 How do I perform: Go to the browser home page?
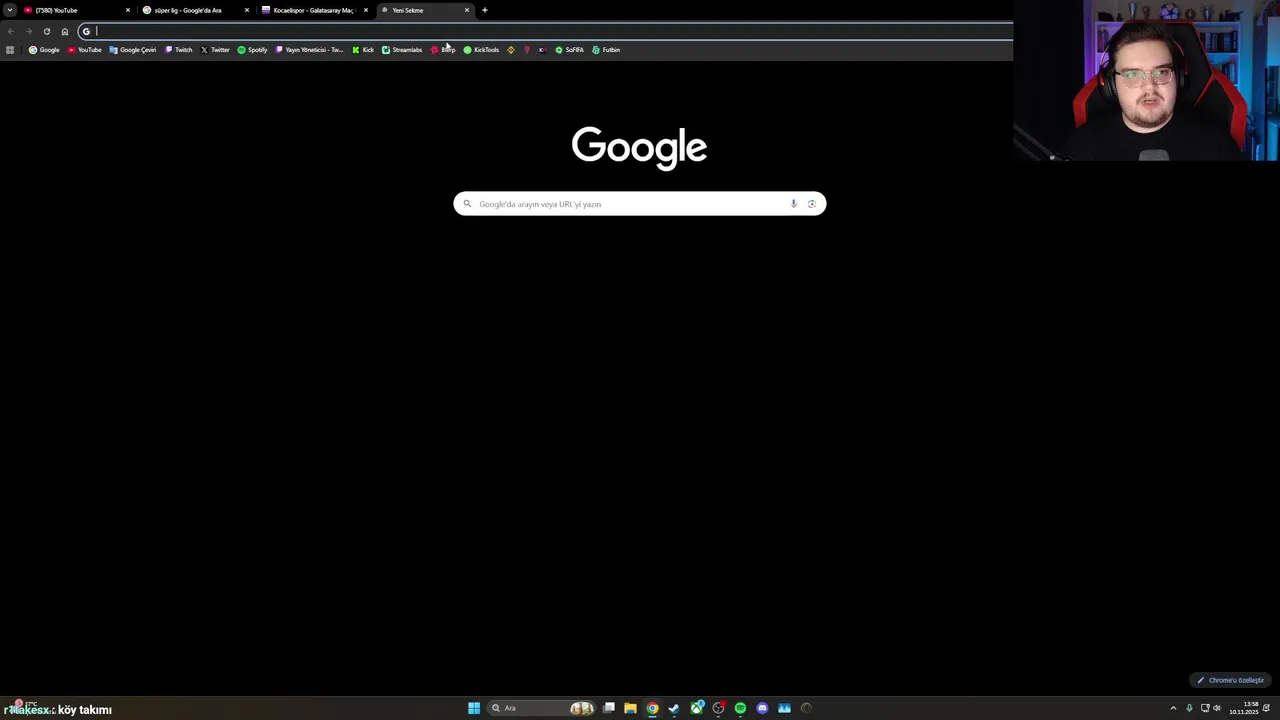click(x=65, y=31)
